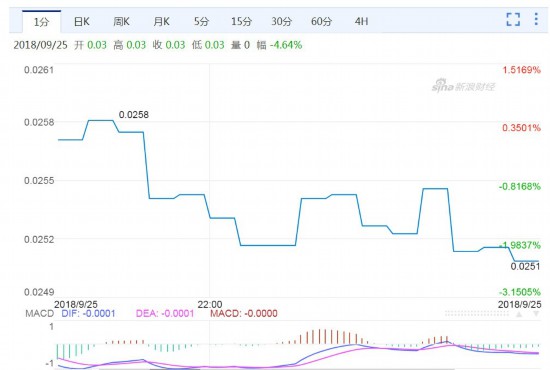
Task: Click the 22:00 time axis label
Action: [x=210, y=304]
